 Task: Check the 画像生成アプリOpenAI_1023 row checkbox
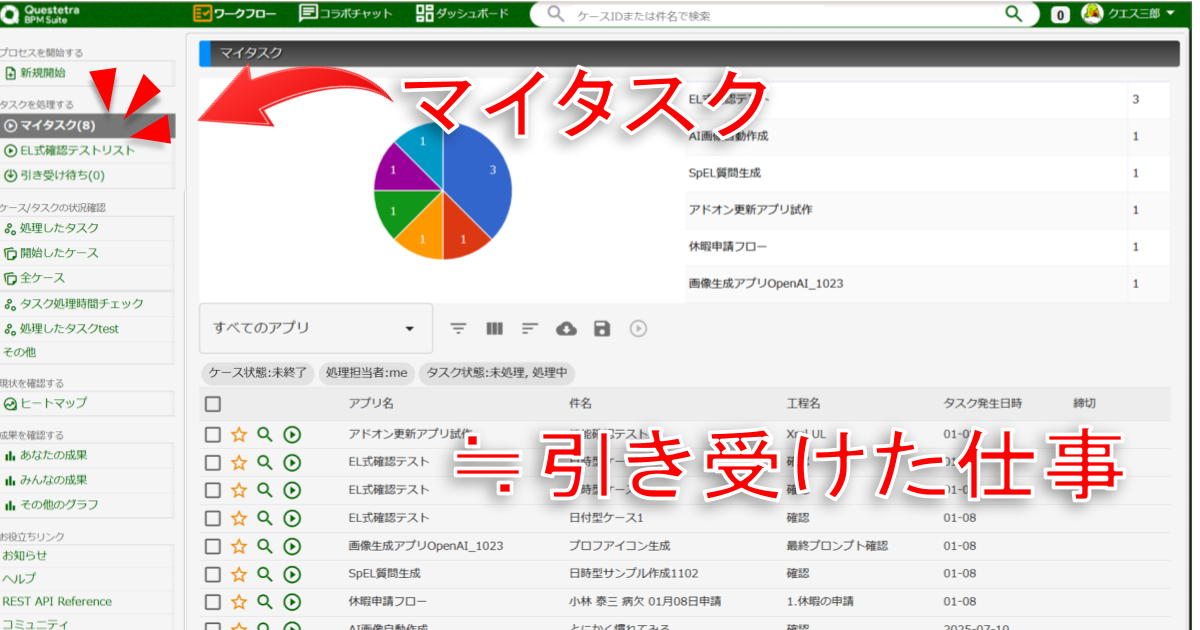212,546
